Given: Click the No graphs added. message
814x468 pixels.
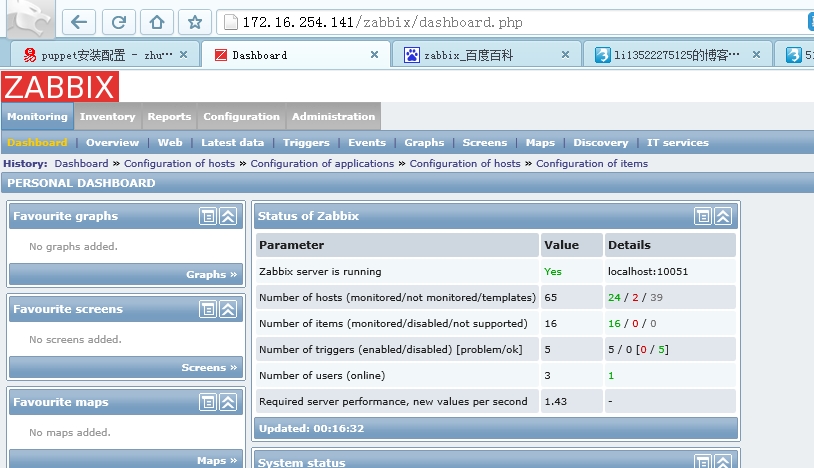Looking at the screenshot, I should [73, 246].
